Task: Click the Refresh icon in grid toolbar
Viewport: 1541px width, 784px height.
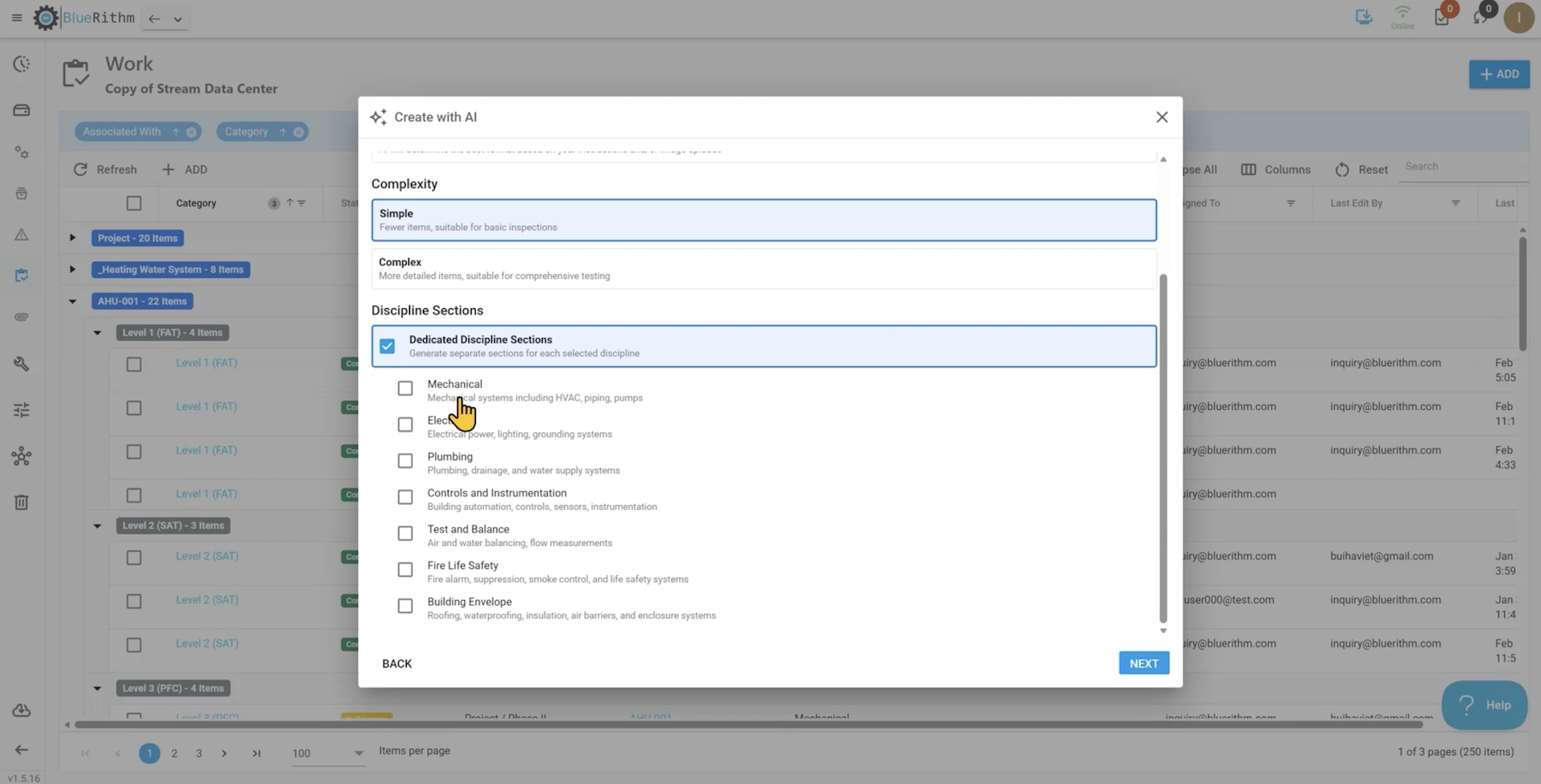Action: (x=80, y=169)
